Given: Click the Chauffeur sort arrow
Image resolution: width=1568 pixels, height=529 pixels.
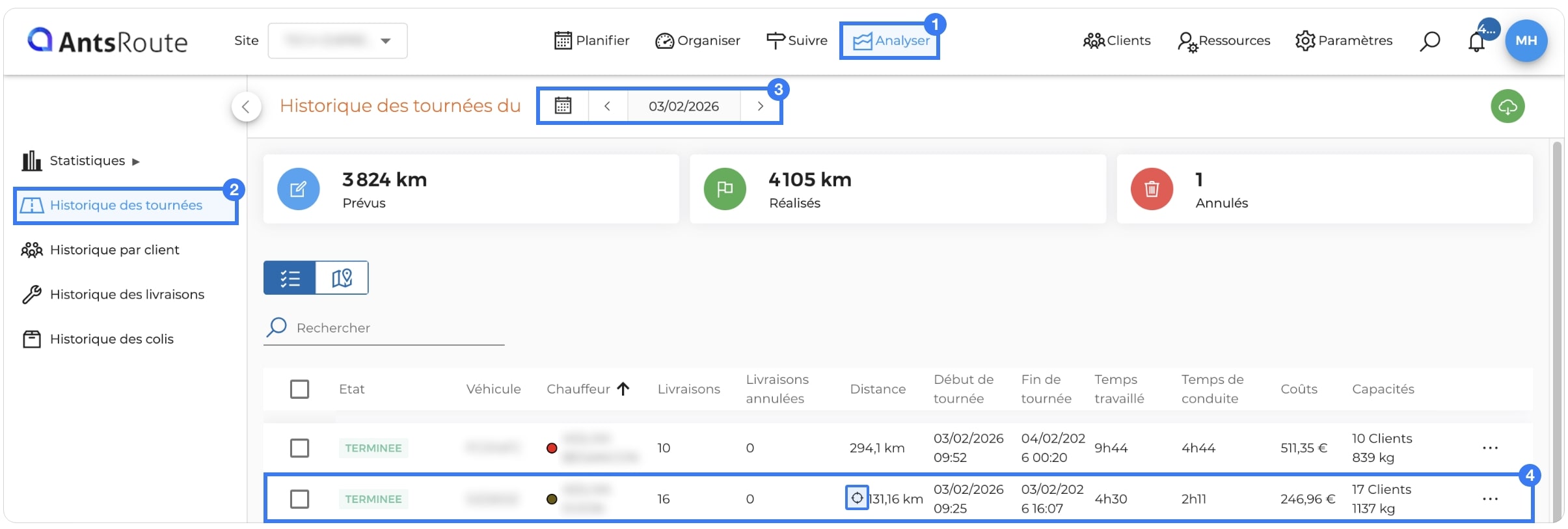Looking at the screenshot, I should [x=623, y=388].
